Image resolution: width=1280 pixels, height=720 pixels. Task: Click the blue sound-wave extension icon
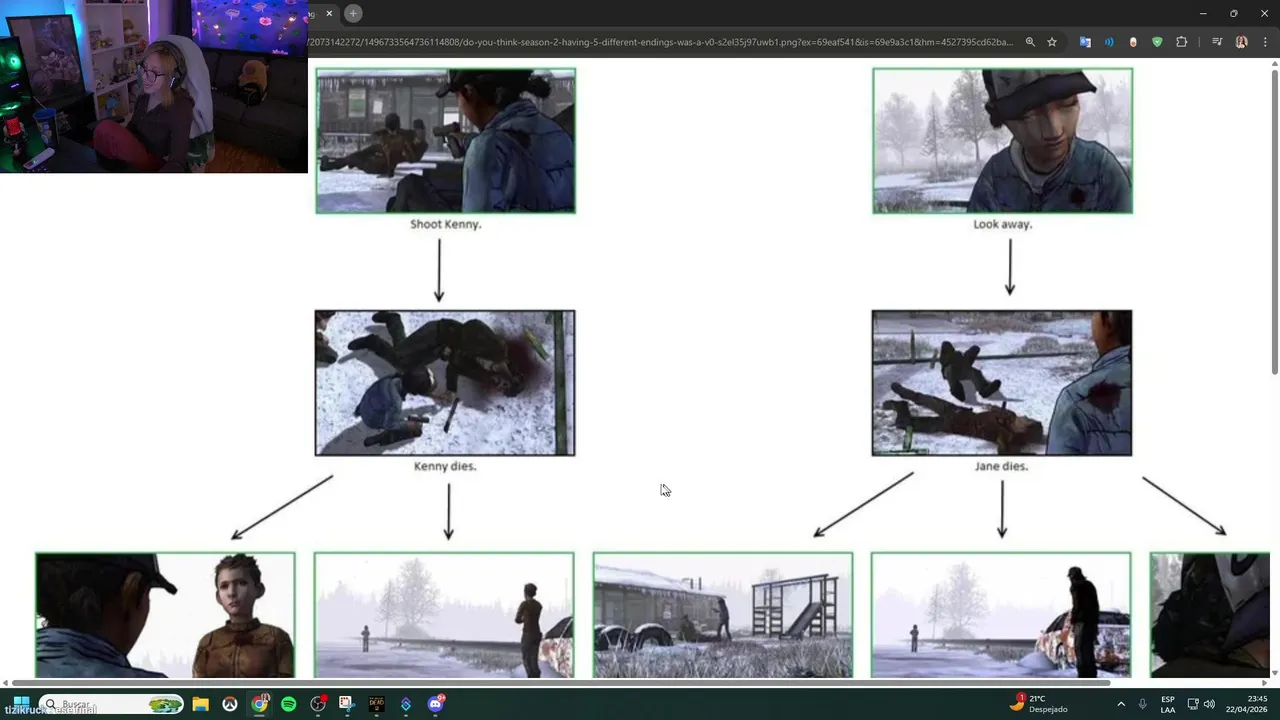point(1109,42)
